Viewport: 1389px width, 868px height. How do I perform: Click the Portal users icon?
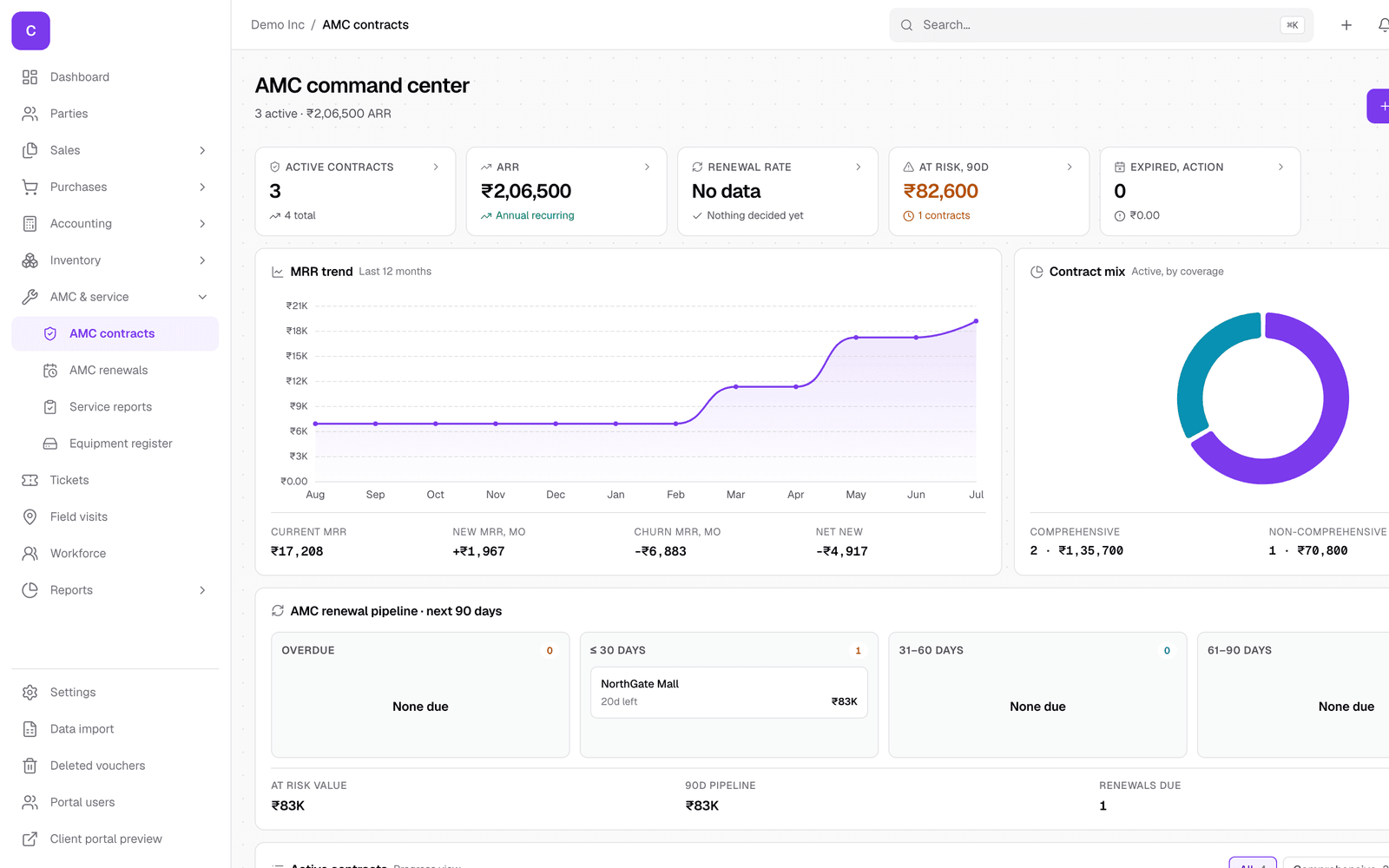pos(30,802)
